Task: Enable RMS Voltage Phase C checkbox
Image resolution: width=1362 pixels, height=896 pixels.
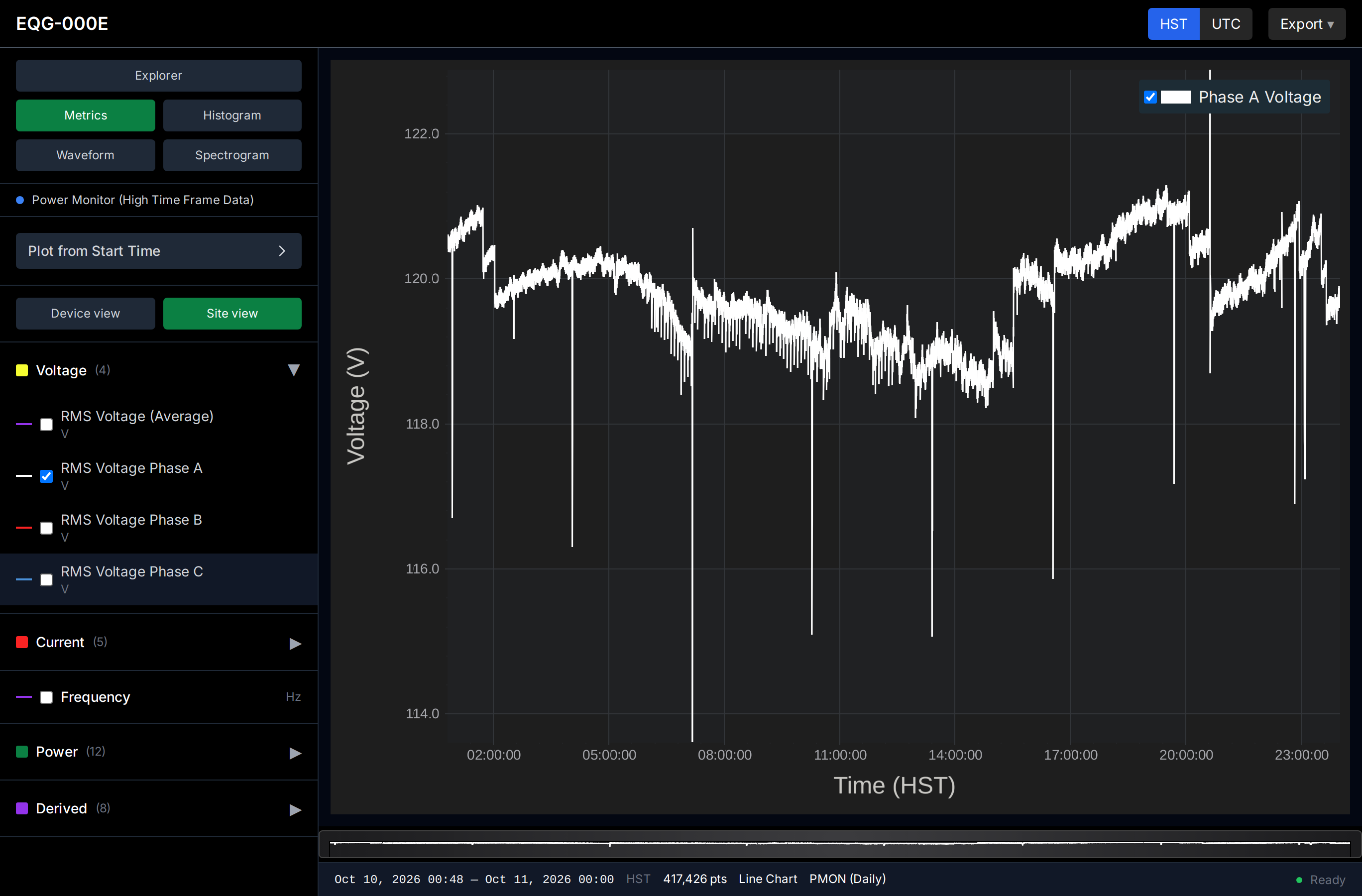Action: pyautogui.click(x=46, y=579)
